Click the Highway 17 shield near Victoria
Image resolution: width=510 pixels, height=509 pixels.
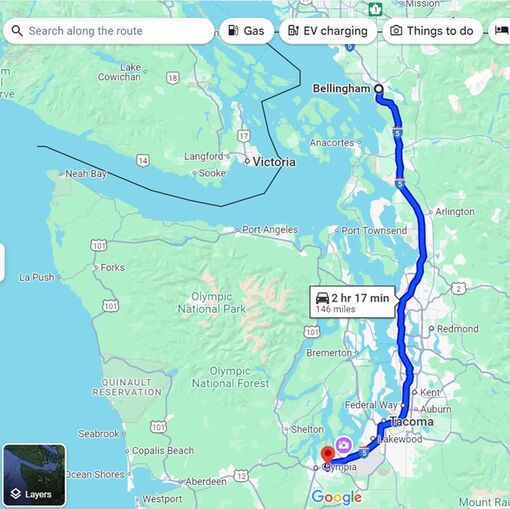pos(244,136)
